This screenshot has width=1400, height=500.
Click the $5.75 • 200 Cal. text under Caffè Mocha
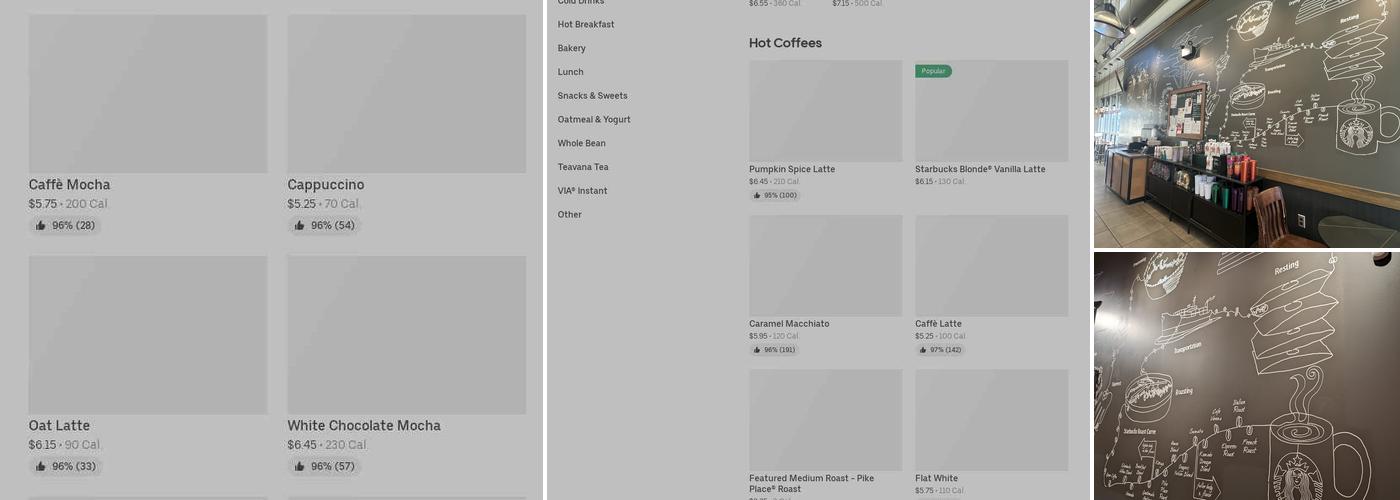click(68, 204)
